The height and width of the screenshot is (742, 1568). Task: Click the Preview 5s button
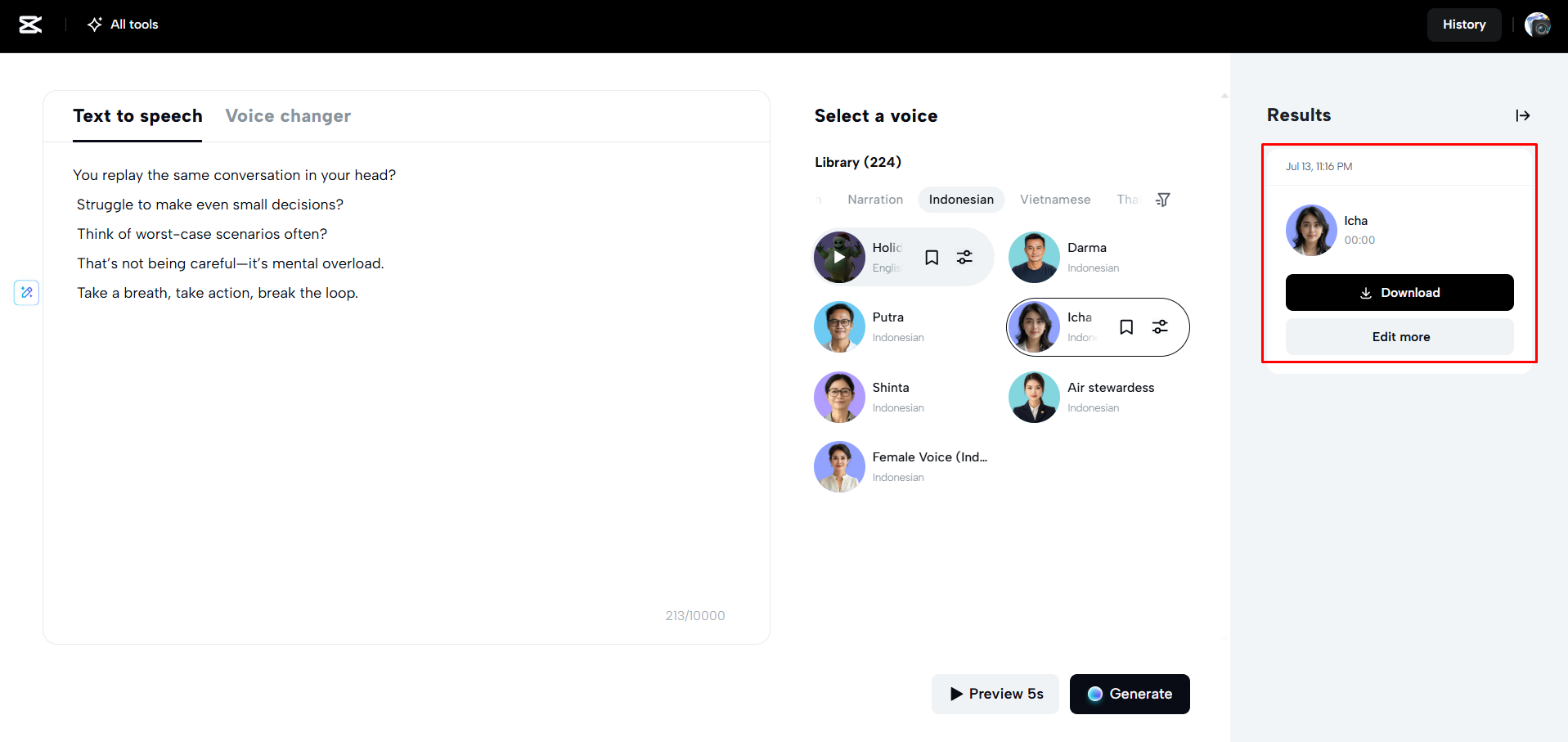coord(995,694)
